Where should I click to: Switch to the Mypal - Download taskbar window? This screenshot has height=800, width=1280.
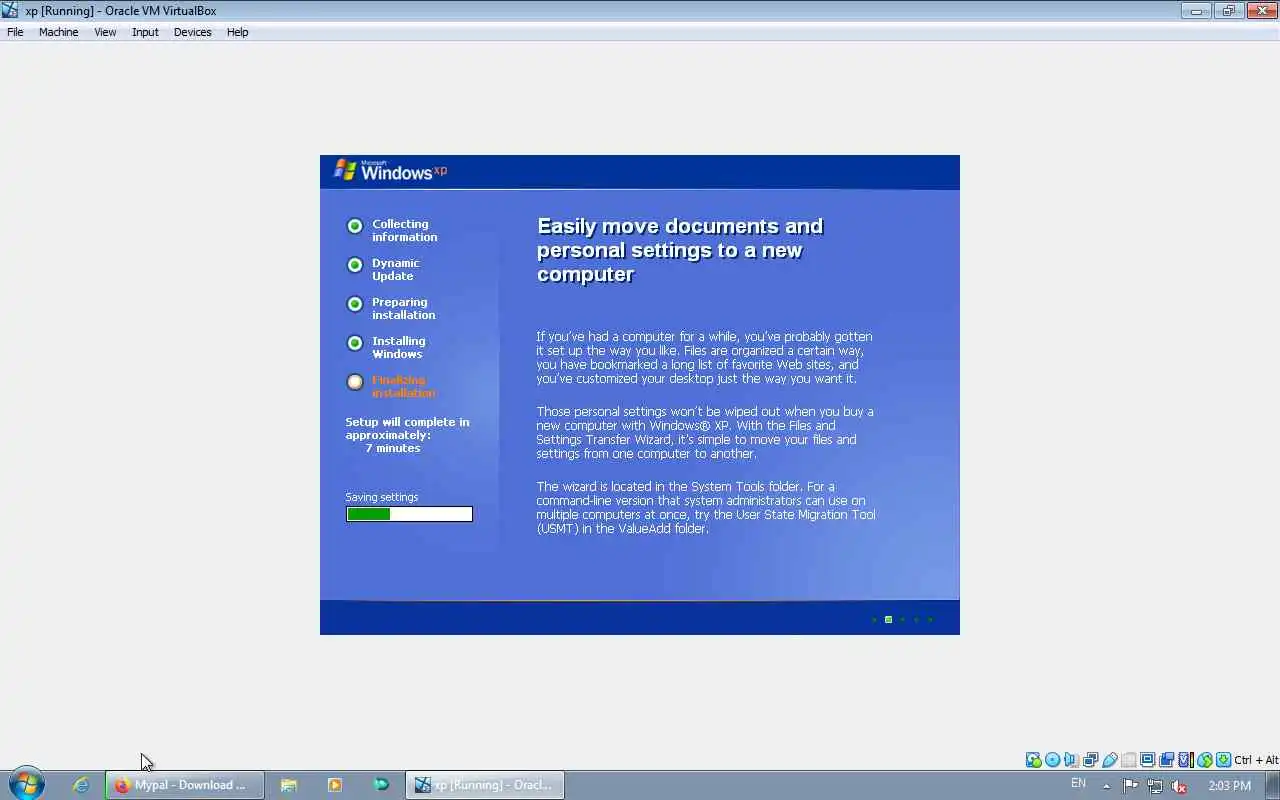tap(185, 785)
